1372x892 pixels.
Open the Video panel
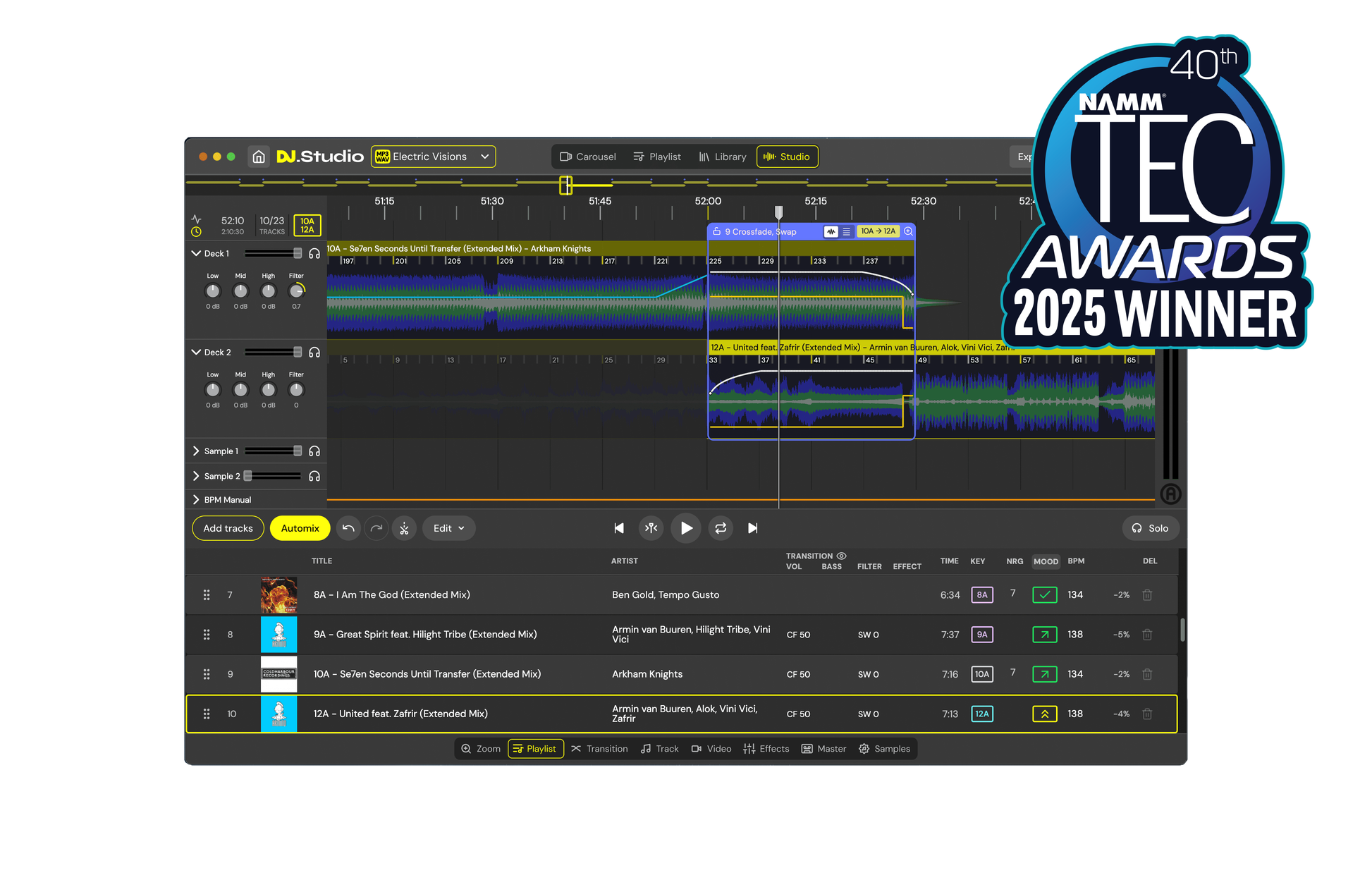point(711,749)
